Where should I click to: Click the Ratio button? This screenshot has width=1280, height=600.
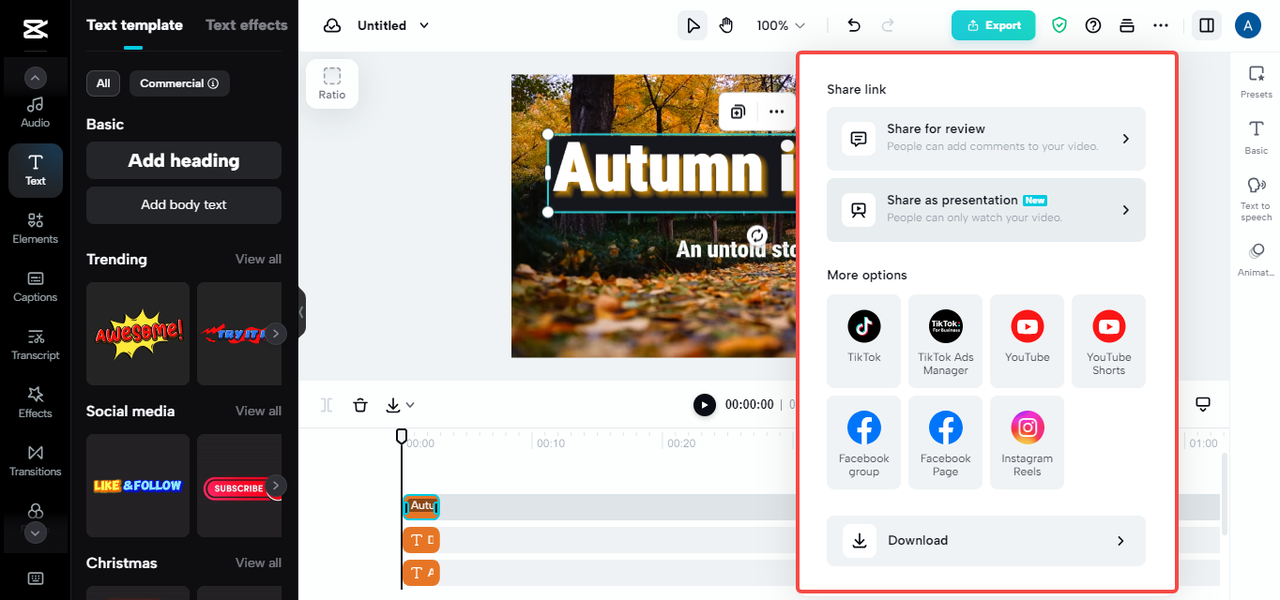pyautogui.click(x=332, y=83)
